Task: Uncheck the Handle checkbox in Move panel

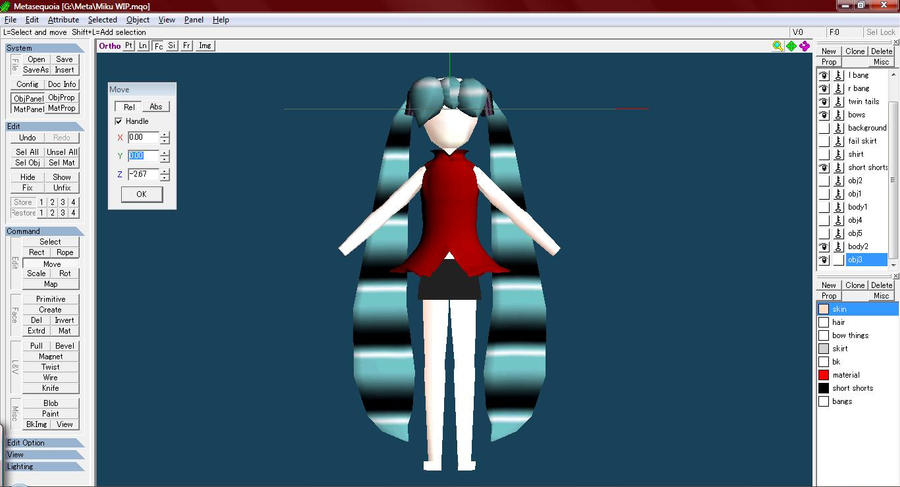Action: (119, 121)
